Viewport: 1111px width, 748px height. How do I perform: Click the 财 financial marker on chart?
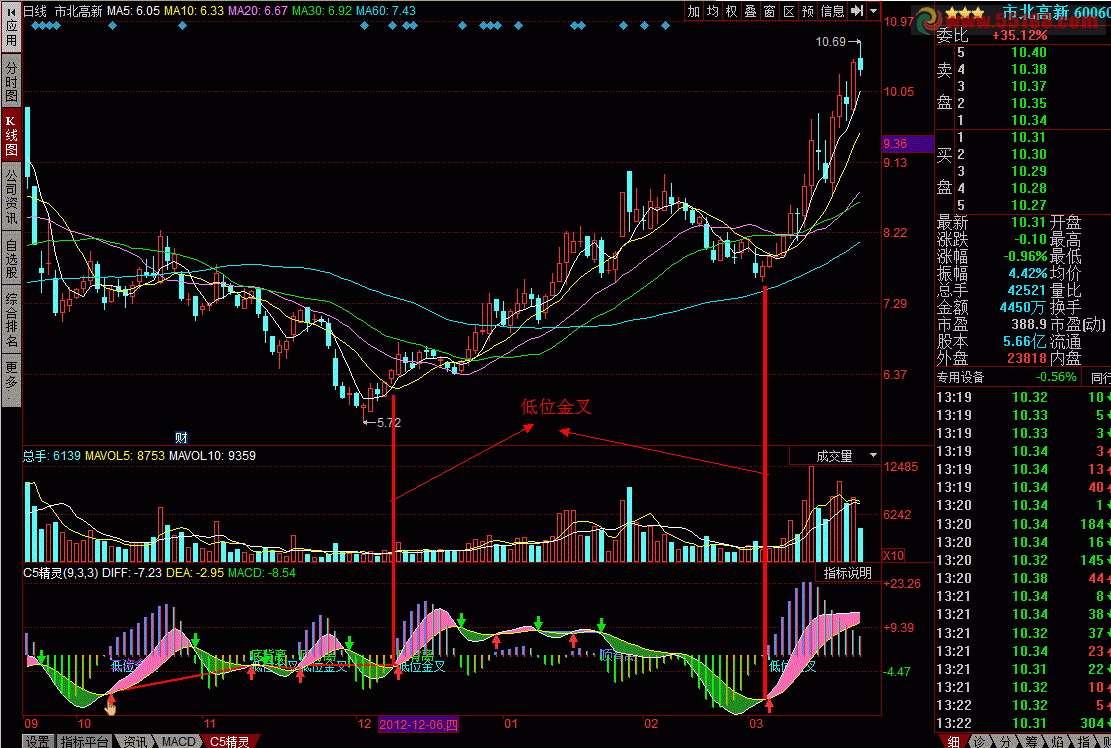[181, 437]
